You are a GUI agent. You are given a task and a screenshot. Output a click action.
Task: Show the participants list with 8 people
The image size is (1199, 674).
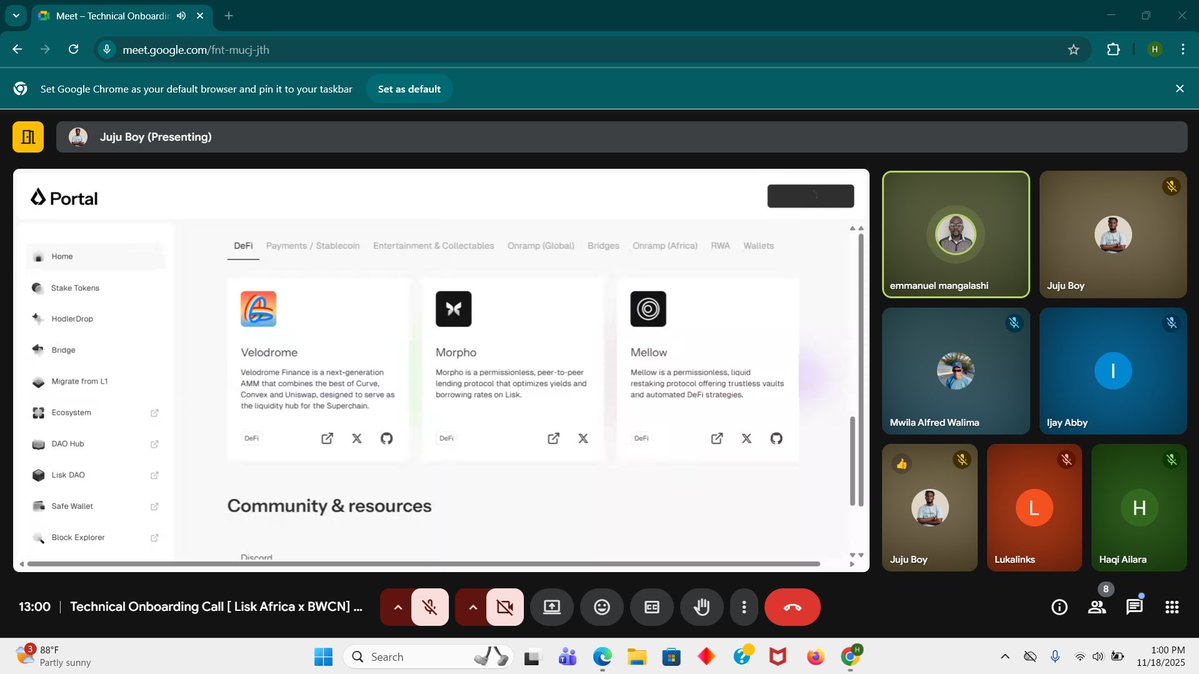pyautogui.click(x=1096, y=606)
